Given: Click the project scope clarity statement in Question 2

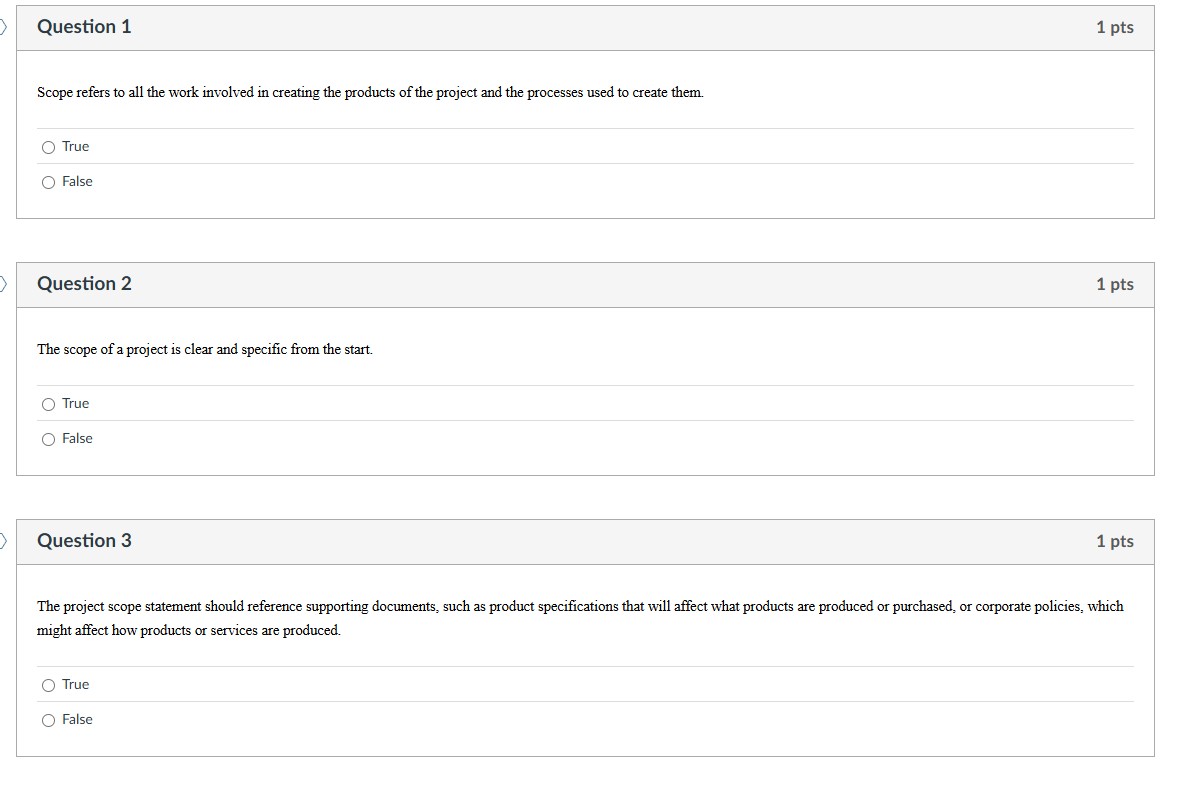Looking at the screenshot, I should (x=204, y=349).
